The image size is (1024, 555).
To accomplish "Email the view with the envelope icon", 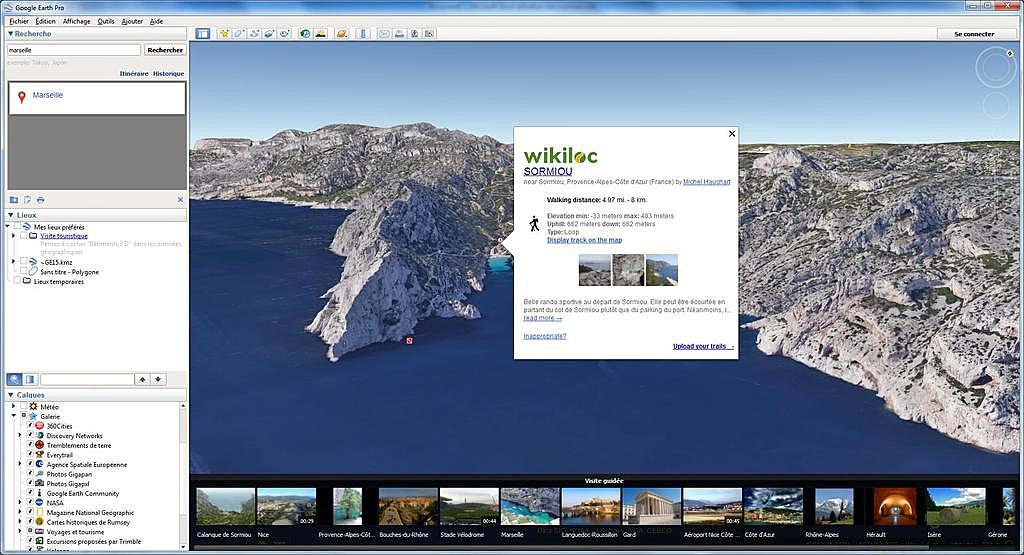I will pos(384,33).
